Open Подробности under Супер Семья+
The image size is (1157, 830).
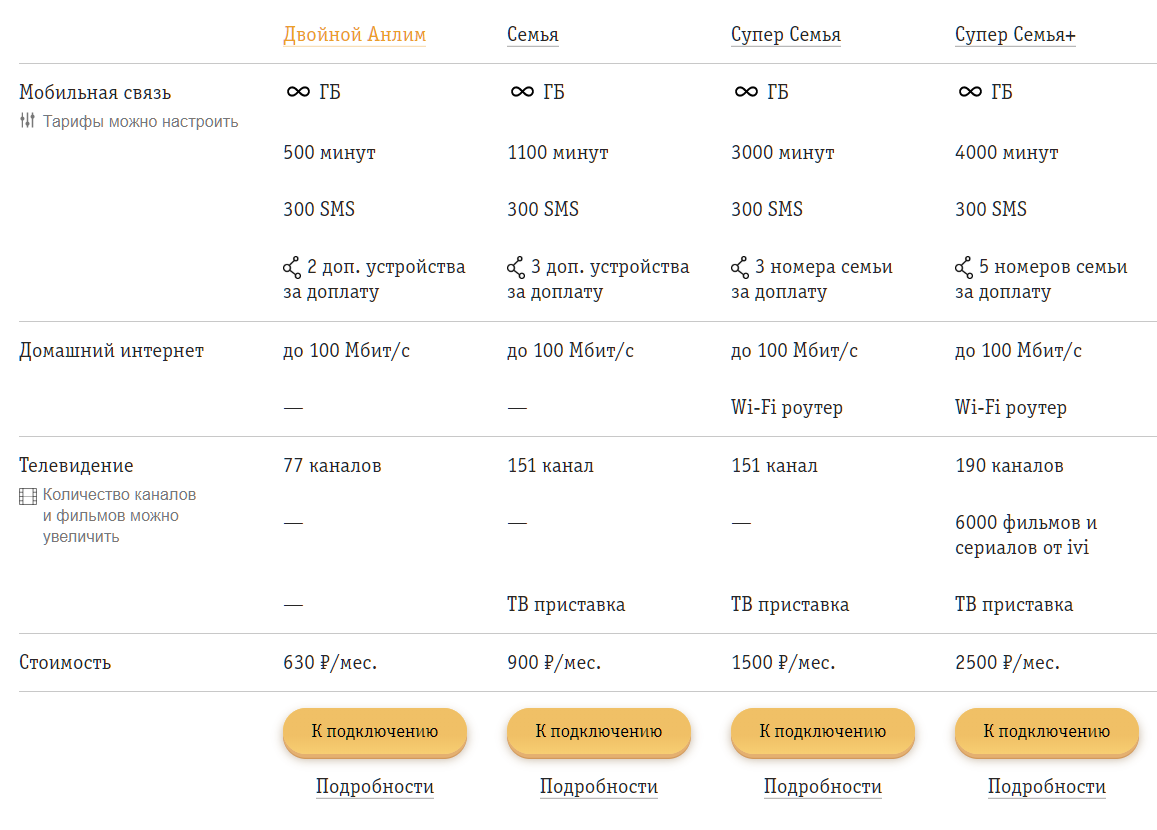coord(1046,786)
